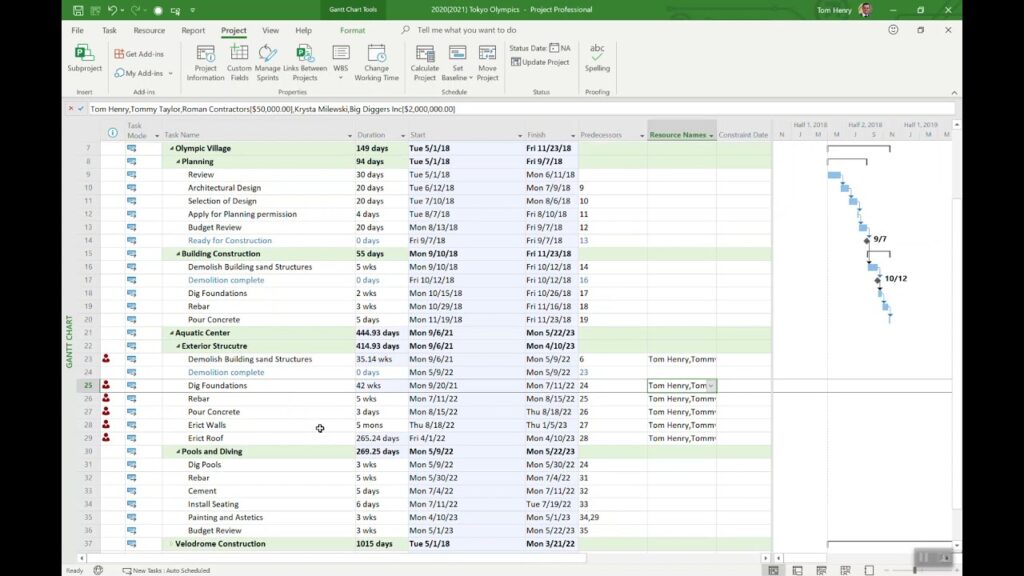1024x576 pixels.
Task: Switch to the Task ribbon tab
Action: (x=108, y=30)
